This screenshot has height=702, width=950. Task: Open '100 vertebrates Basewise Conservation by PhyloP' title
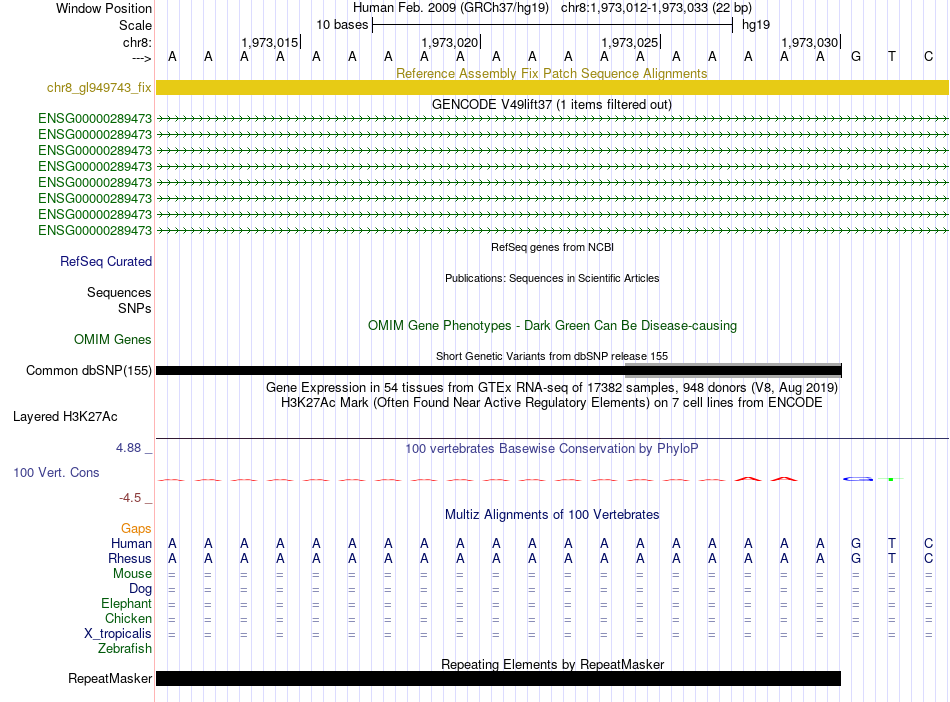552,449
